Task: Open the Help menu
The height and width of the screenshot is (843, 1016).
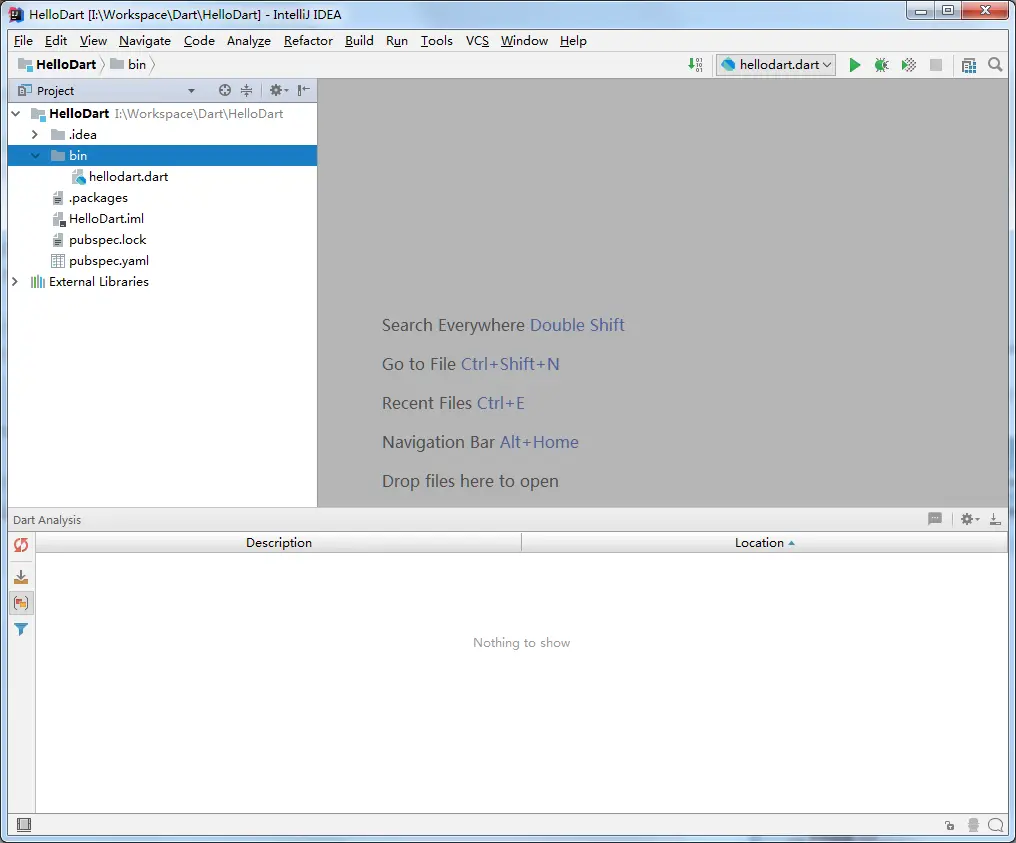Action: tap(573, 41)
